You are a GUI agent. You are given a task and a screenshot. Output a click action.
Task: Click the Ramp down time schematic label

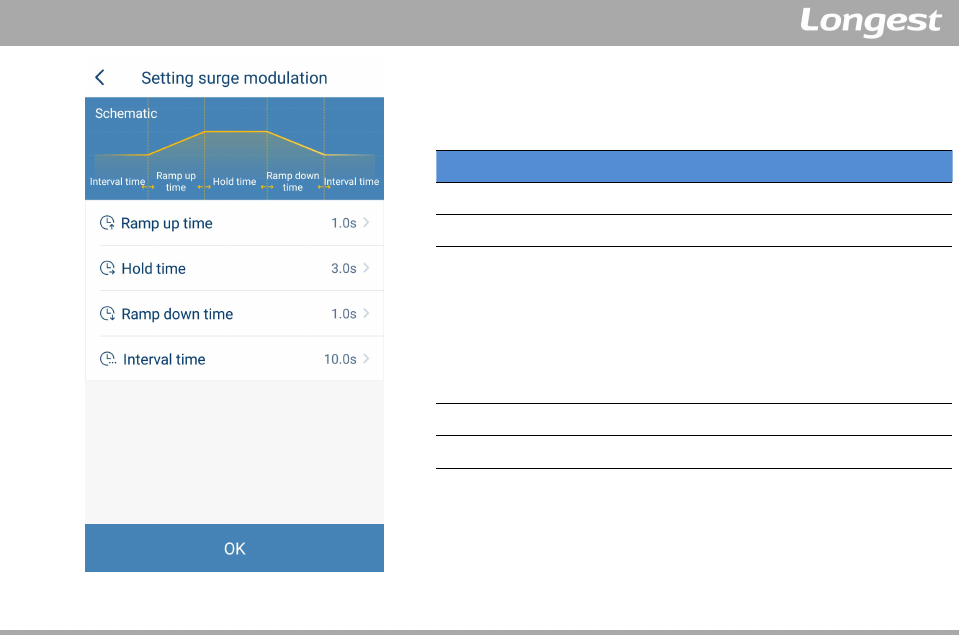(x=292, y=181)
